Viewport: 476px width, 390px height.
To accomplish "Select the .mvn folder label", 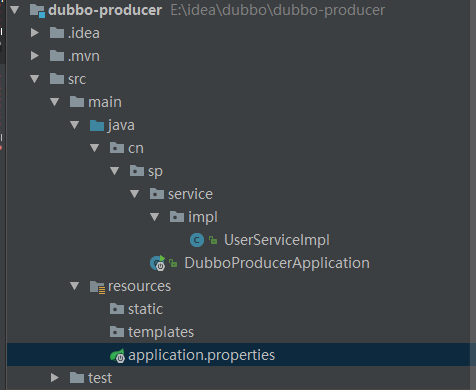I will [x=84, y=56].
